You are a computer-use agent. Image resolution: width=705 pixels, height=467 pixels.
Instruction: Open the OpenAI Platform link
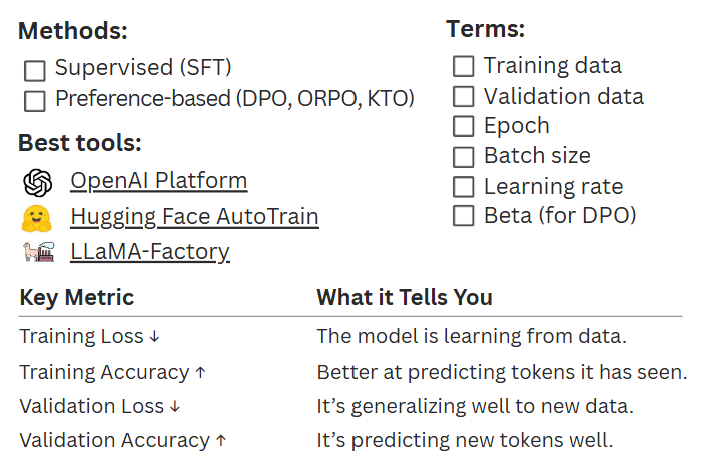click(158, 182)
